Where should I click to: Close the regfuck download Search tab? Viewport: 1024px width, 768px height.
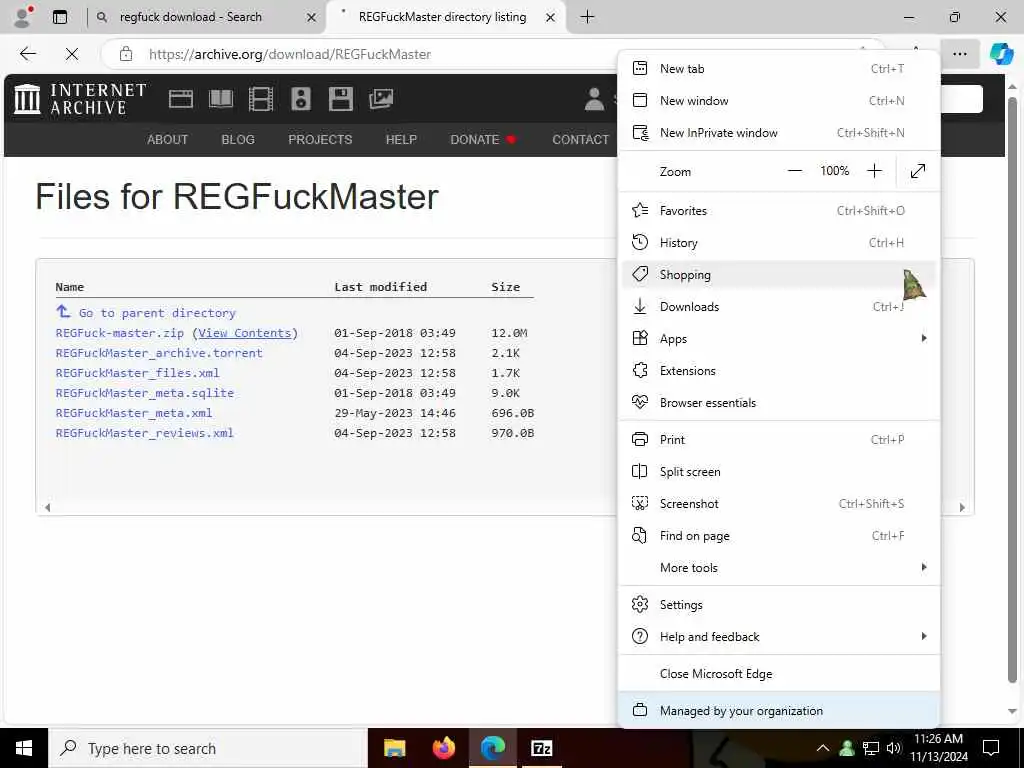312,18
